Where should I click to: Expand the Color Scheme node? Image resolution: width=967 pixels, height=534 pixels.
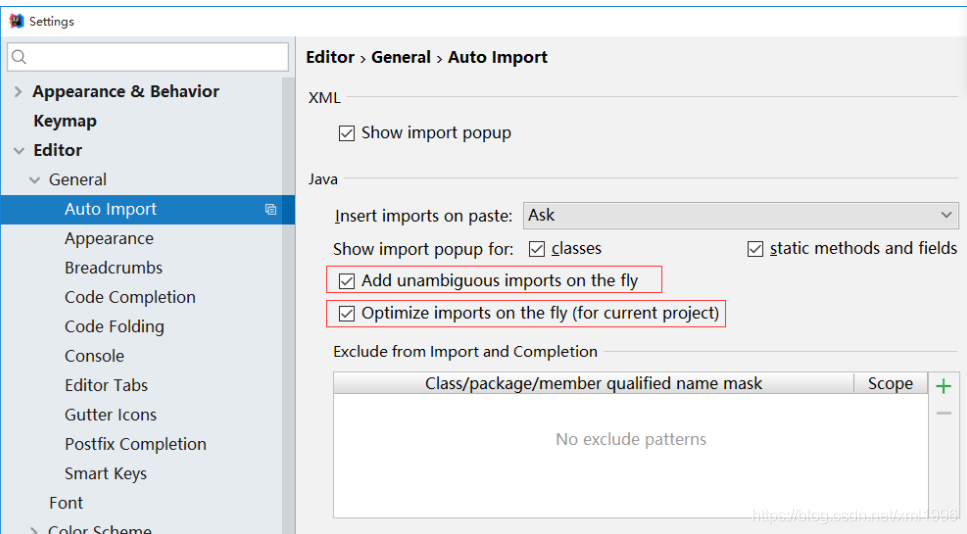click(x=34, y=530)
